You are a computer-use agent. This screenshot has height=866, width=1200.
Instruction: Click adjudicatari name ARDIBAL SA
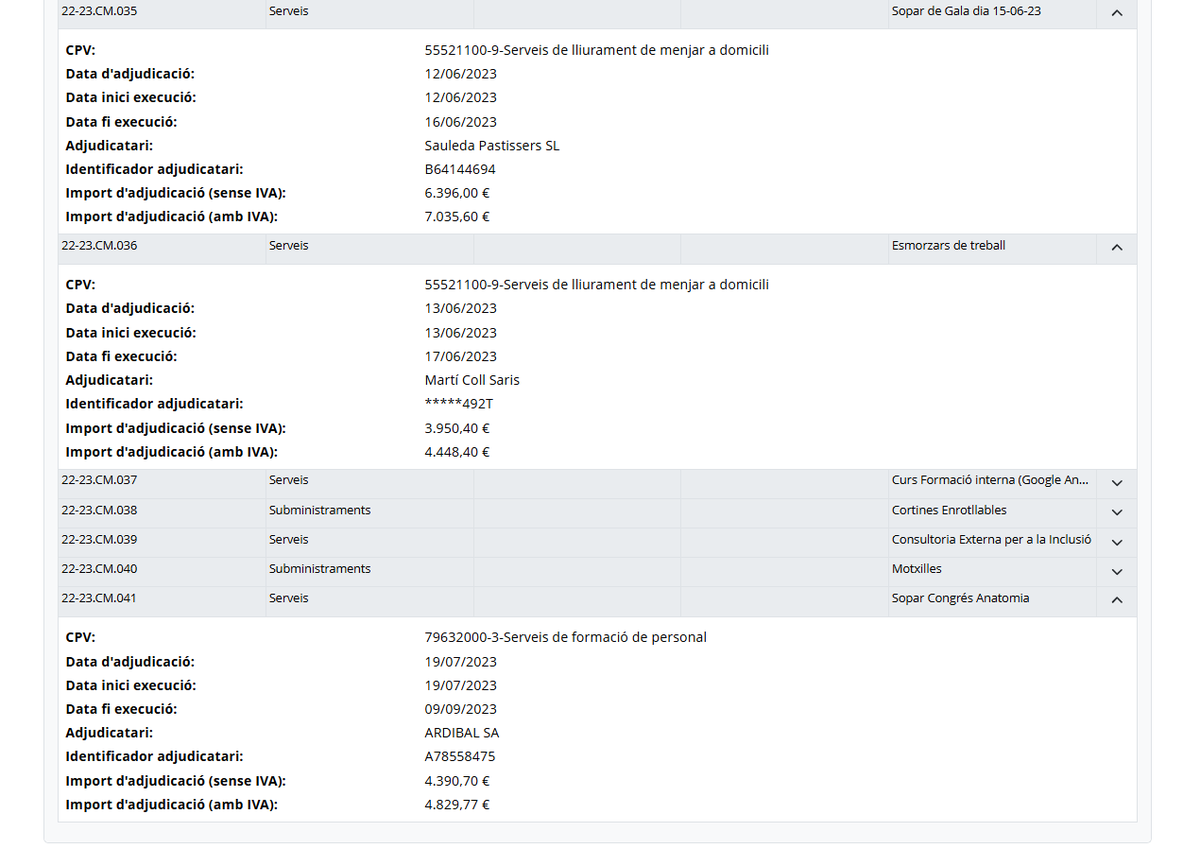[462, 733]
